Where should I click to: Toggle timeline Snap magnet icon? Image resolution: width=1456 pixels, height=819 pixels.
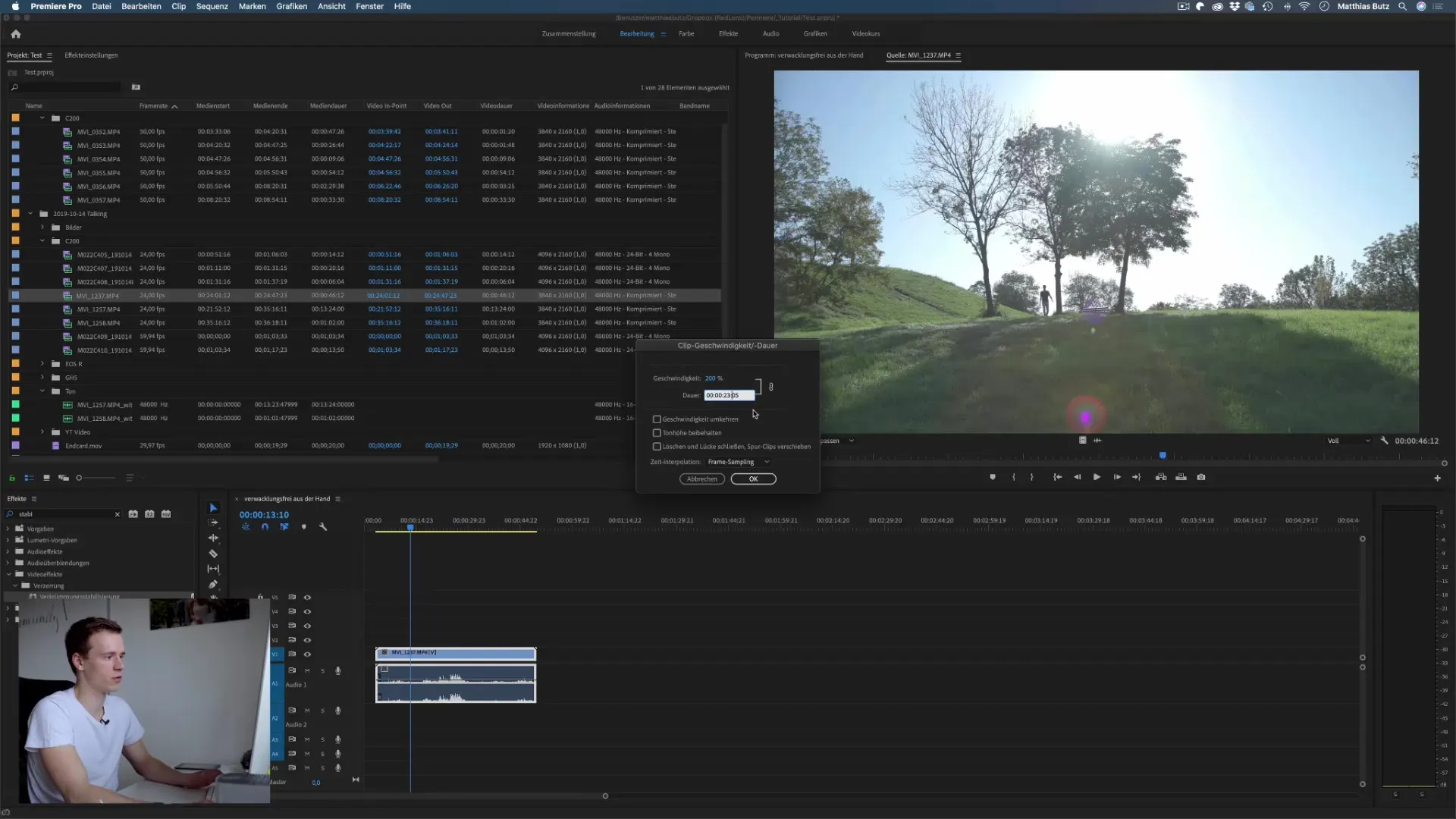tap(265, 527)
